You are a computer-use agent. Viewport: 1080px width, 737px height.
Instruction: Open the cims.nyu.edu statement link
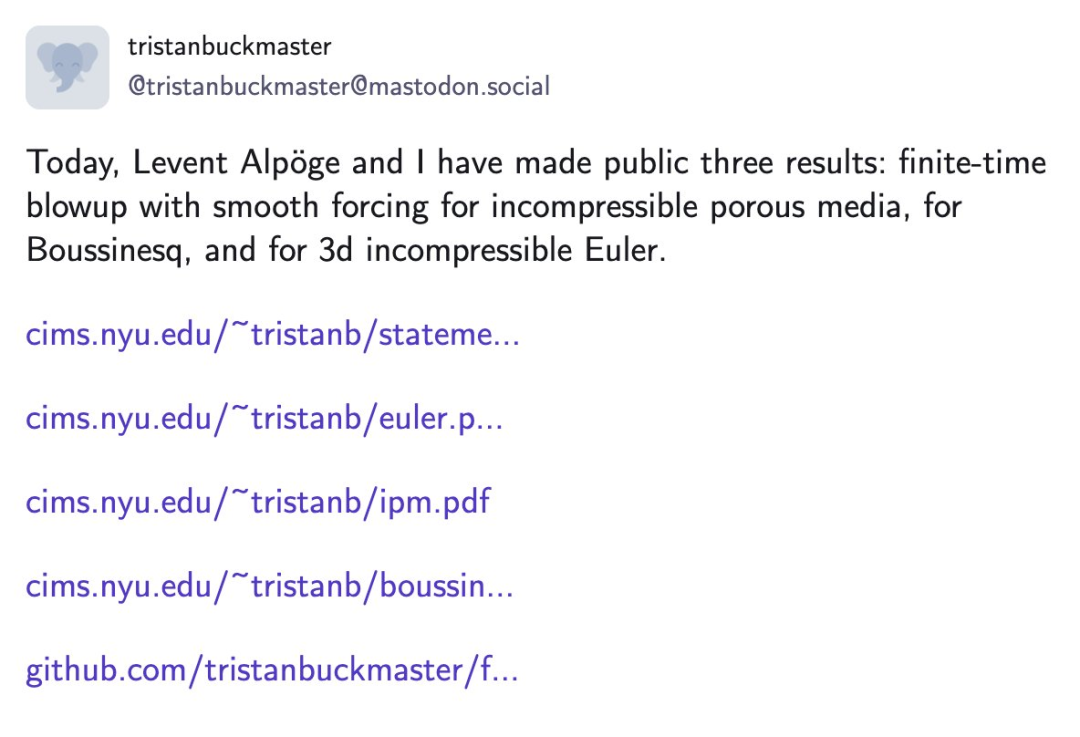(273, 335)
